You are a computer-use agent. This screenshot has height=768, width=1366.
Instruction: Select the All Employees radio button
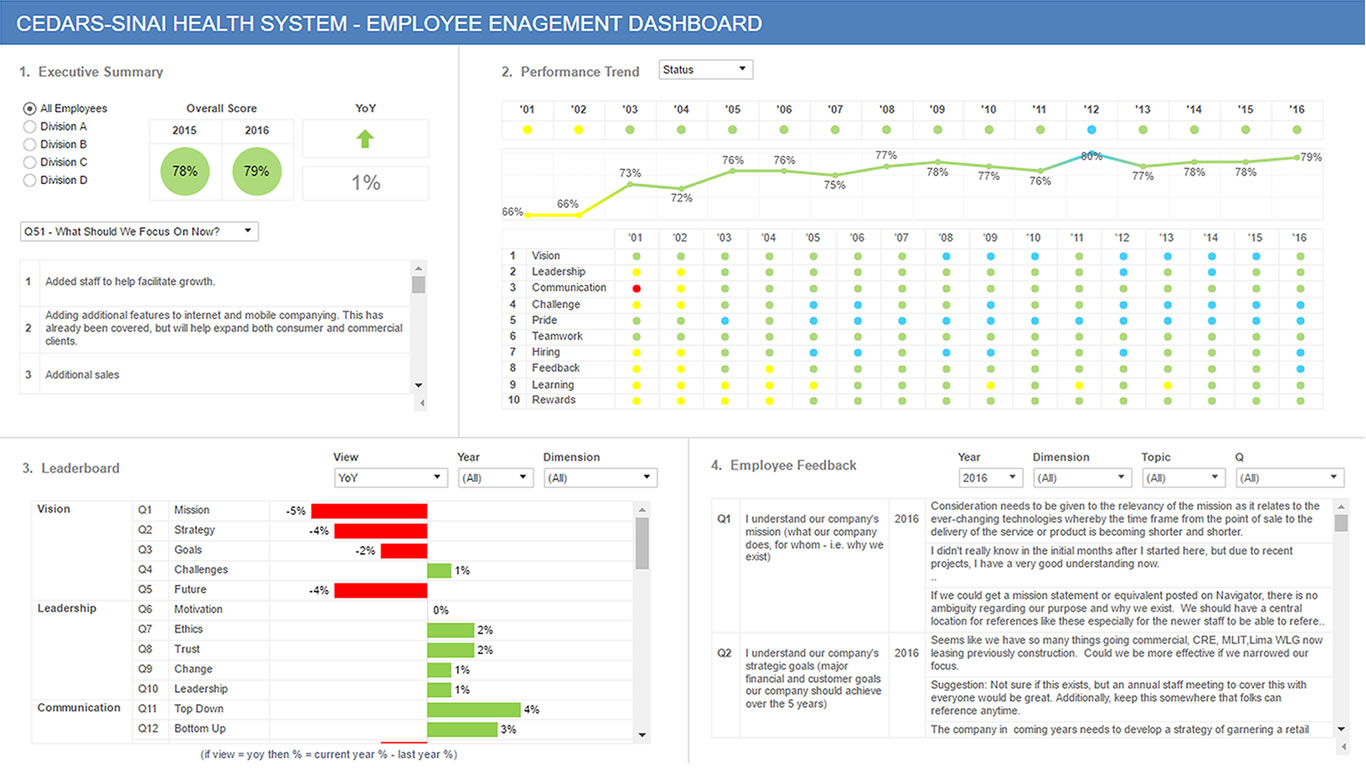tap(30, 108)
